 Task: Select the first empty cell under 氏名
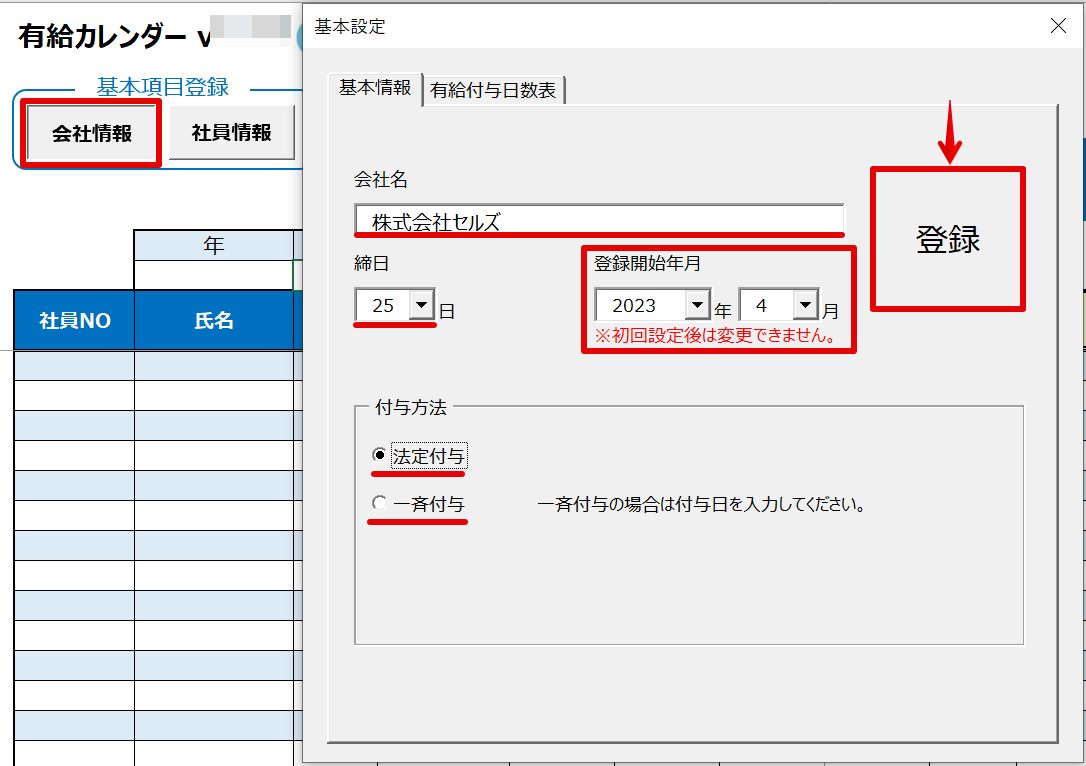(213, 366)
